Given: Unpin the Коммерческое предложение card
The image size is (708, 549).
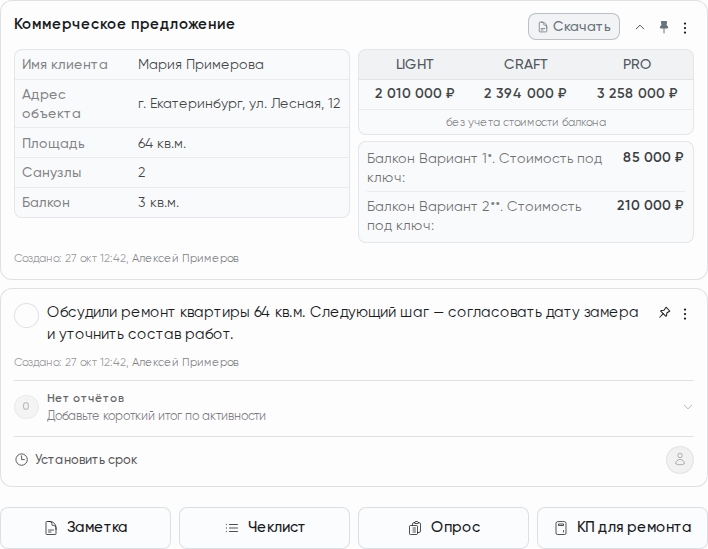Looking at the screenshot, I should pos(663,28).
